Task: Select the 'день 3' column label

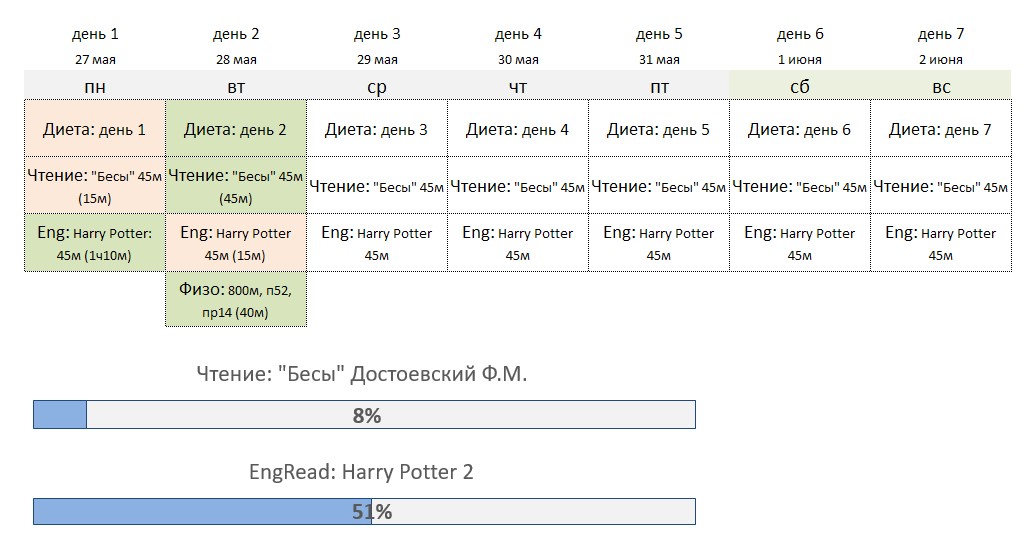Action: tap(377, 34)
